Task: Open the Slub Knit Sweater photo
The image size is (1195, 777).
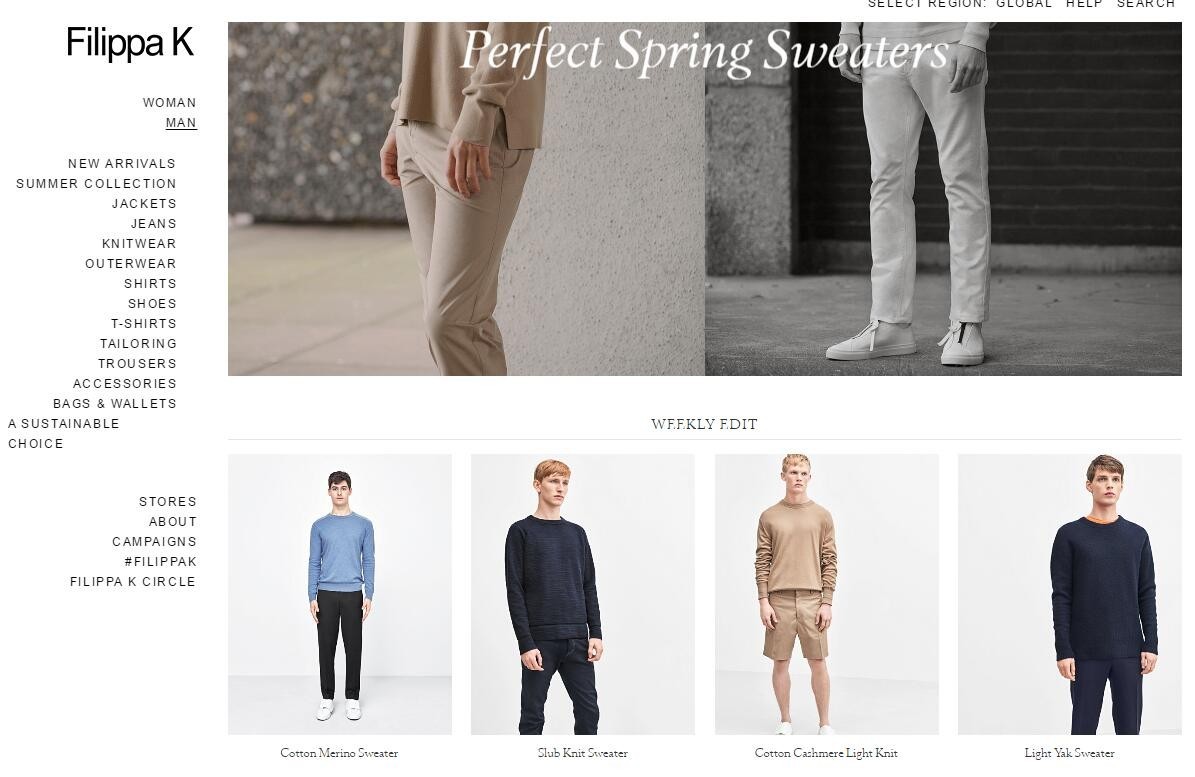Action: click(x=583, y=594)
